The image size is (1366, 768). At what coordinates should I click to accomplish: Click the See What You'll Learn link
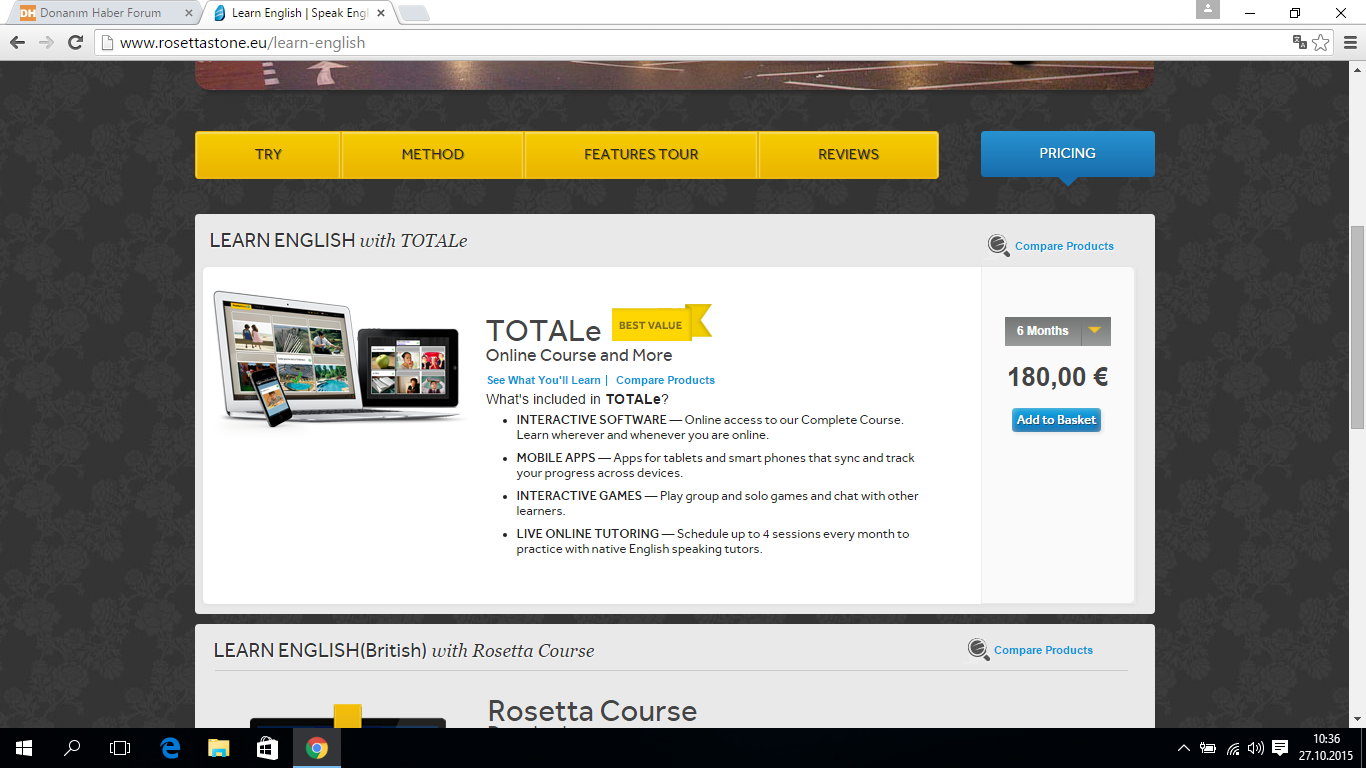point(544,380)
